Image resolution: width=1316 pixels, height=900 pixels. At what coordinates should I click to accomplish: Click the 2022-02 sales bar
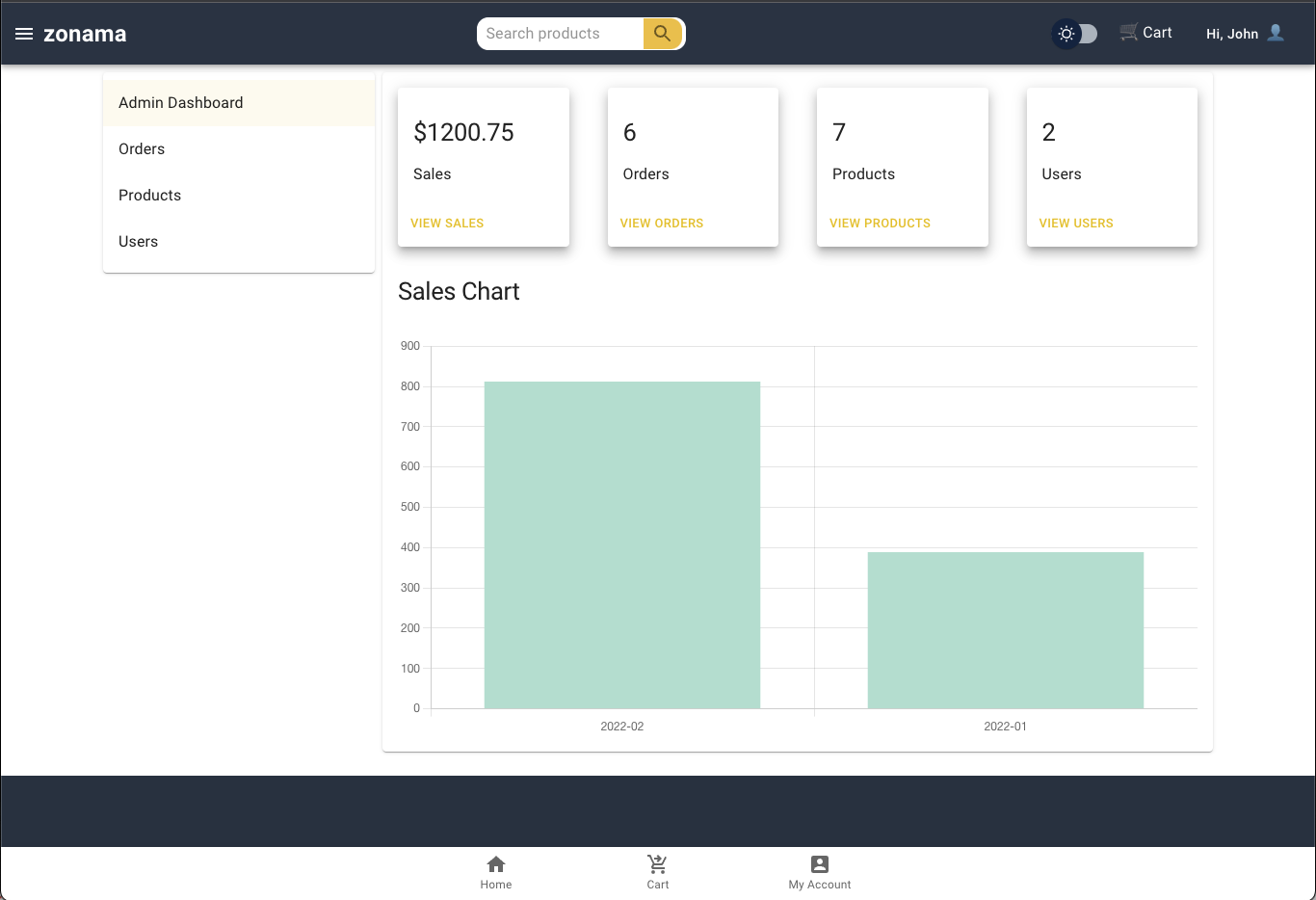coord(622,545)
